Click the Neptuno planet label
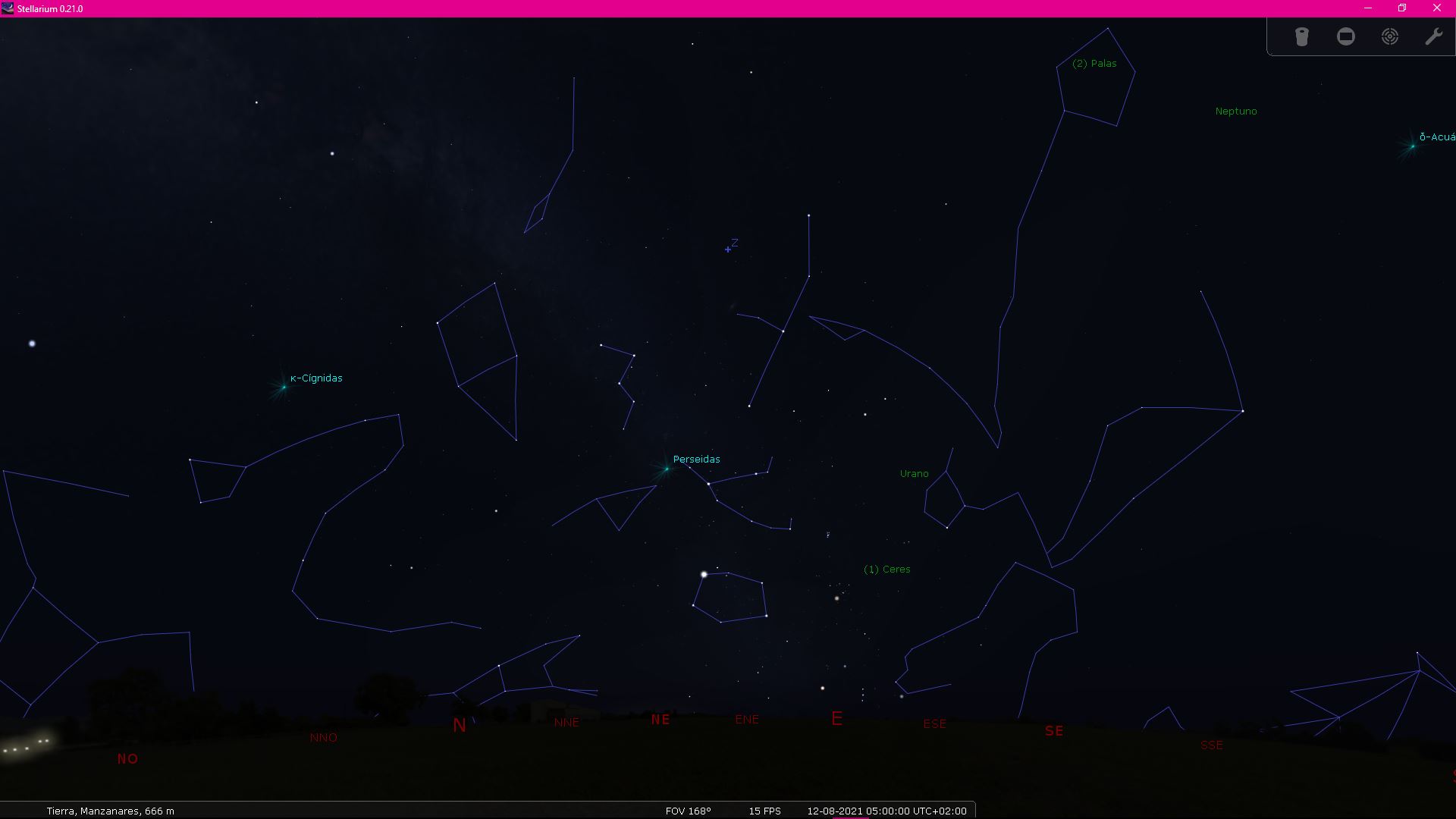Image resolution: width=1456 pixels, height=819 pixels. [x=1235, y=111]
